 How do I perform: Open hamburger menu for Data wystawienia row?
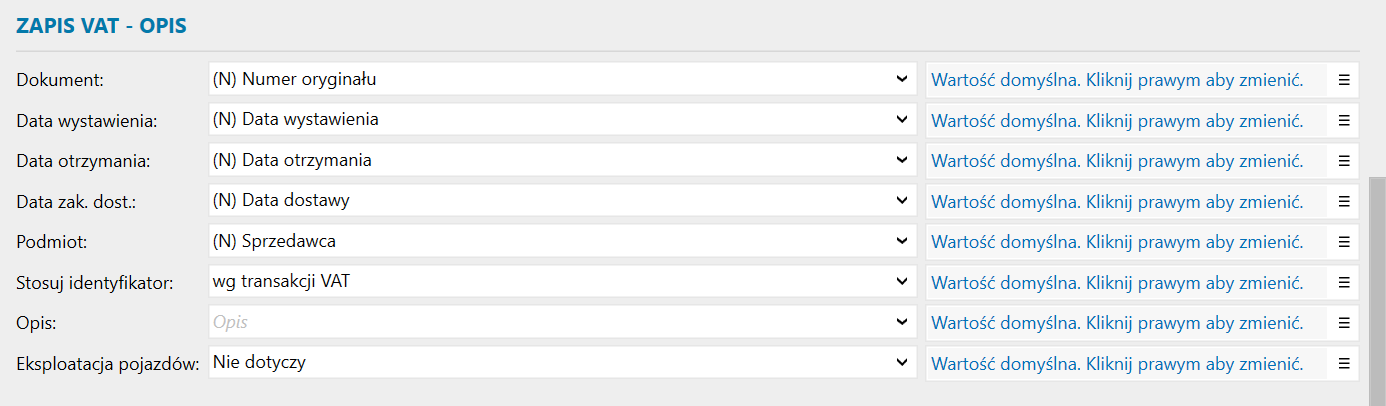(1344, 120)
